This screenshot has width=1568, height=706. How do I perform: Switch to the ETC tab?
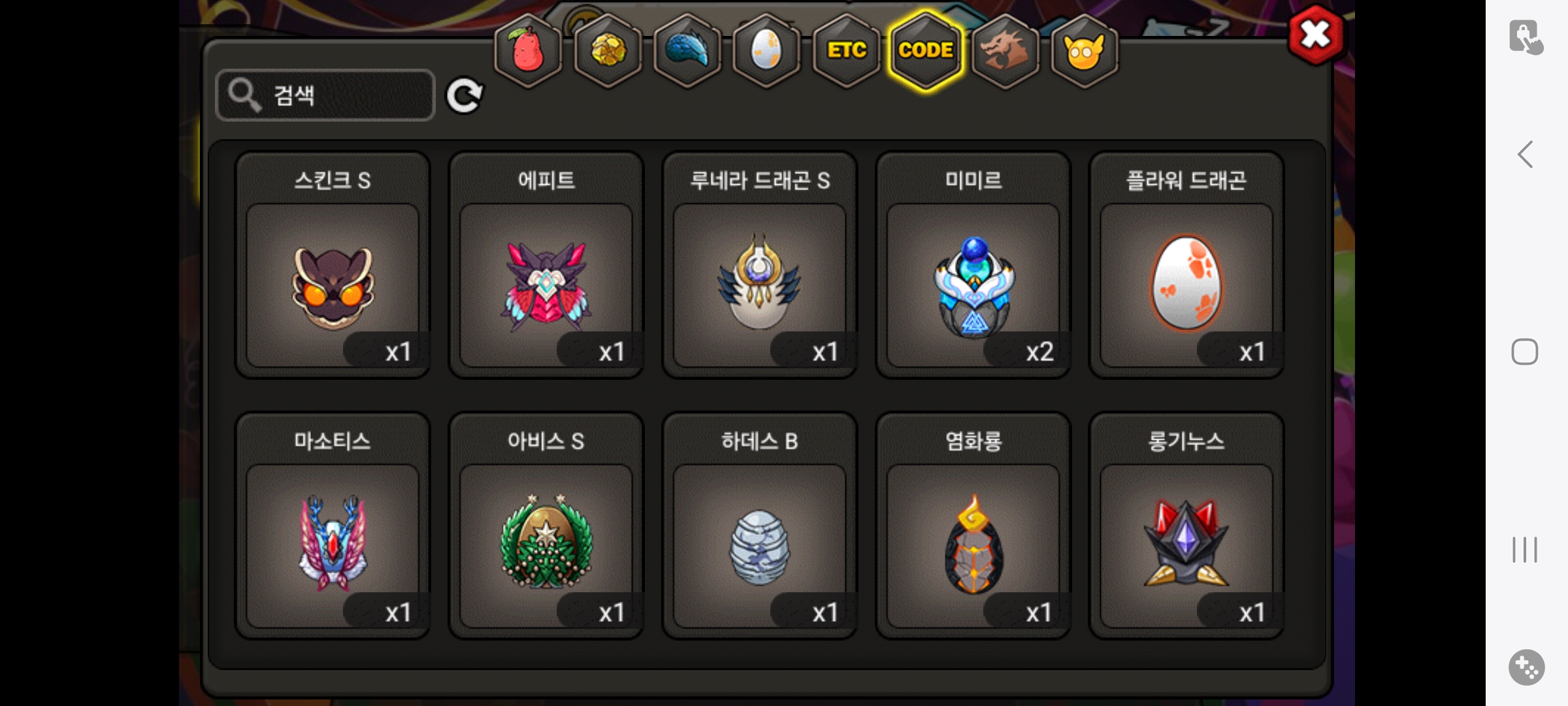point(846,51)
